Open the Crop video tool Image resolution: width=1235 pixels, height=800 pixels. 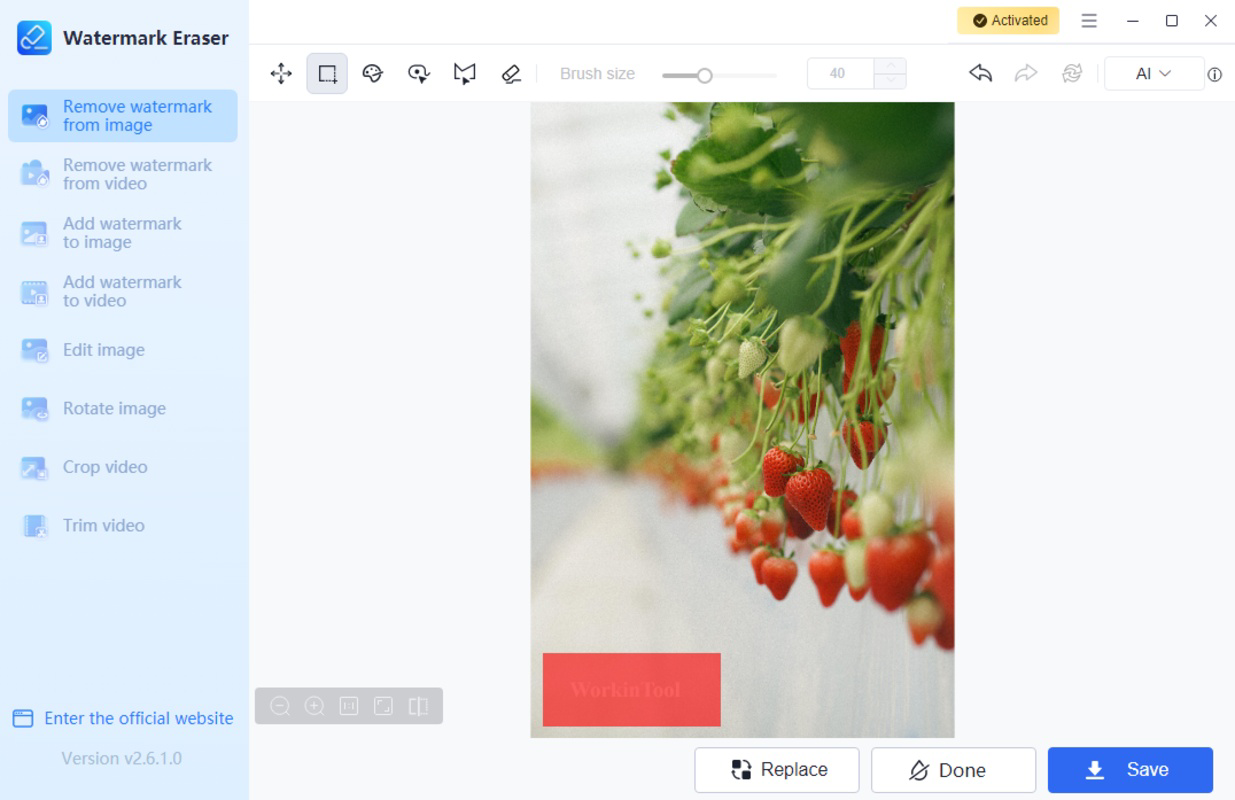(122, 467)
